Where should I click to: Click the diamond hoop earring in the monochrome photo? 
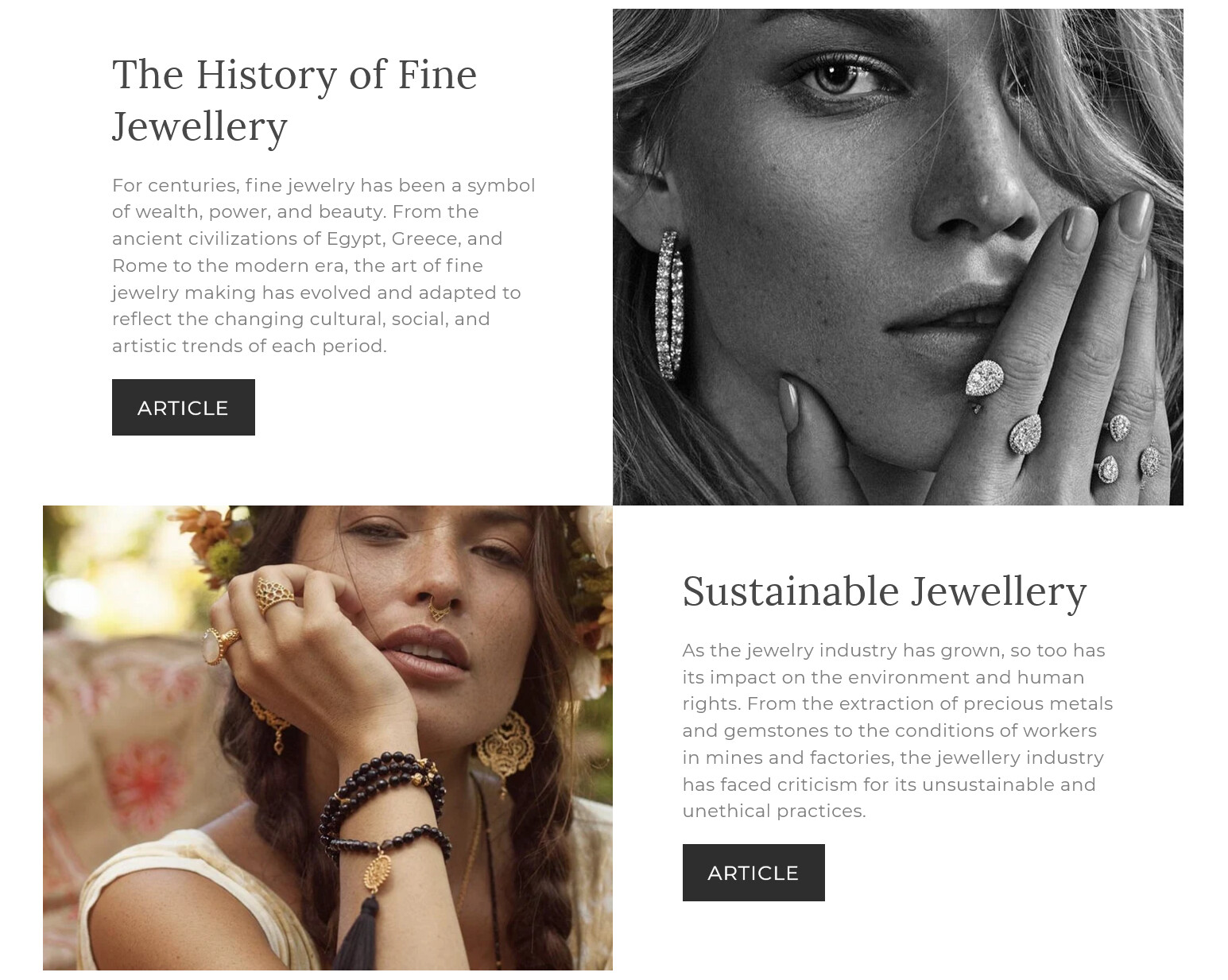pos(668,304)
